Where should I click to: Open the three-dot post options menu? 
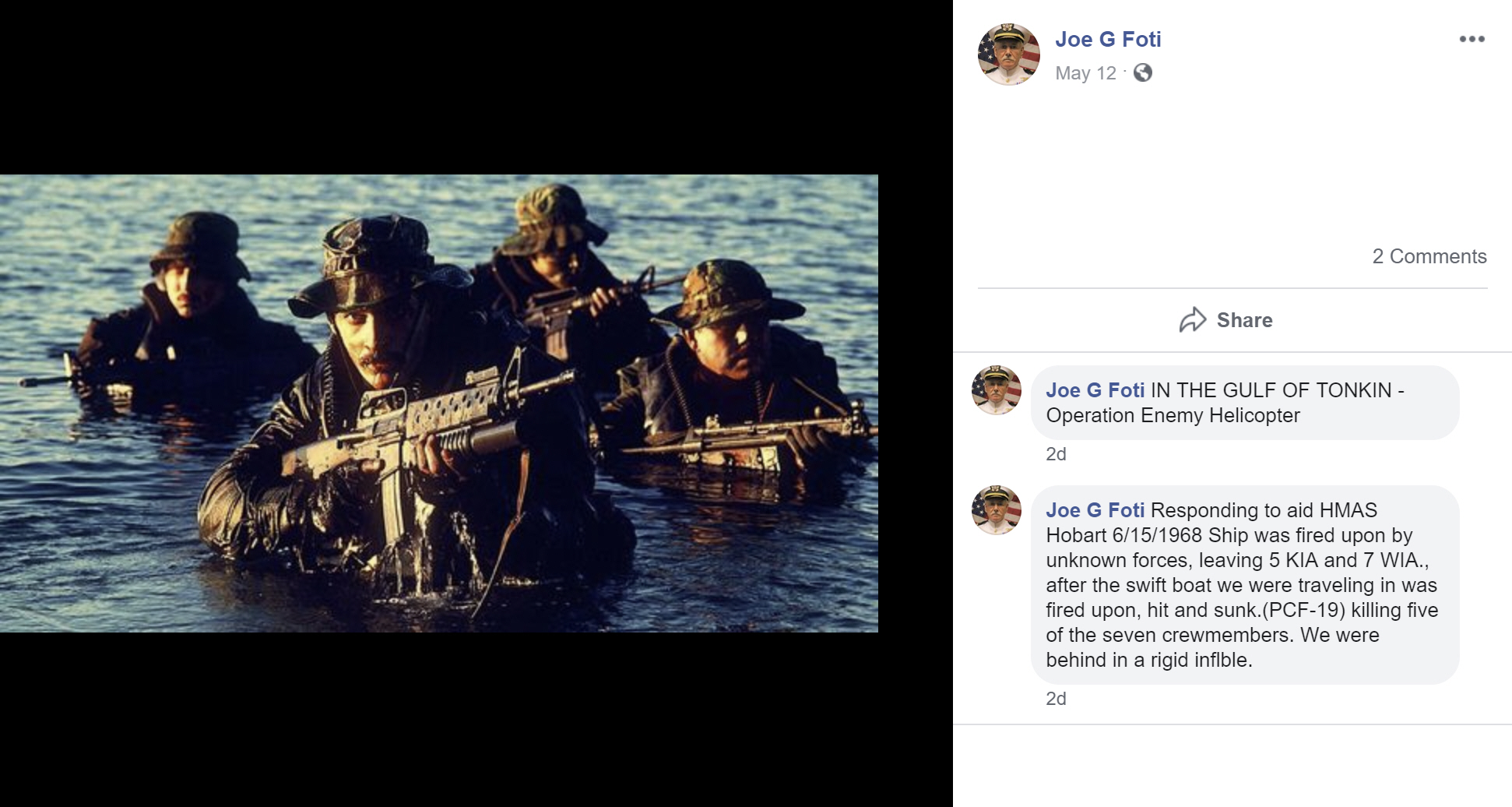coord(1472,39)
